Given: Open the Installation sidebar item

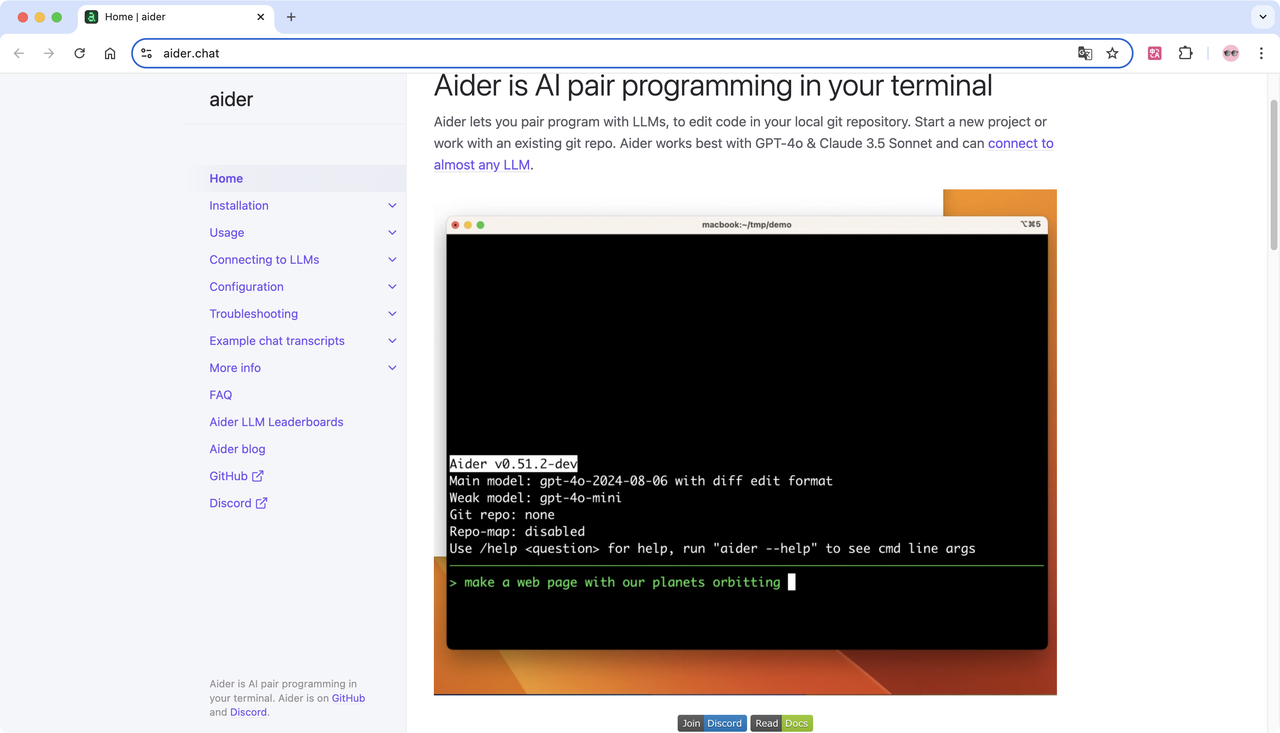Looking at the screenshot, I should tap(239, 205).
